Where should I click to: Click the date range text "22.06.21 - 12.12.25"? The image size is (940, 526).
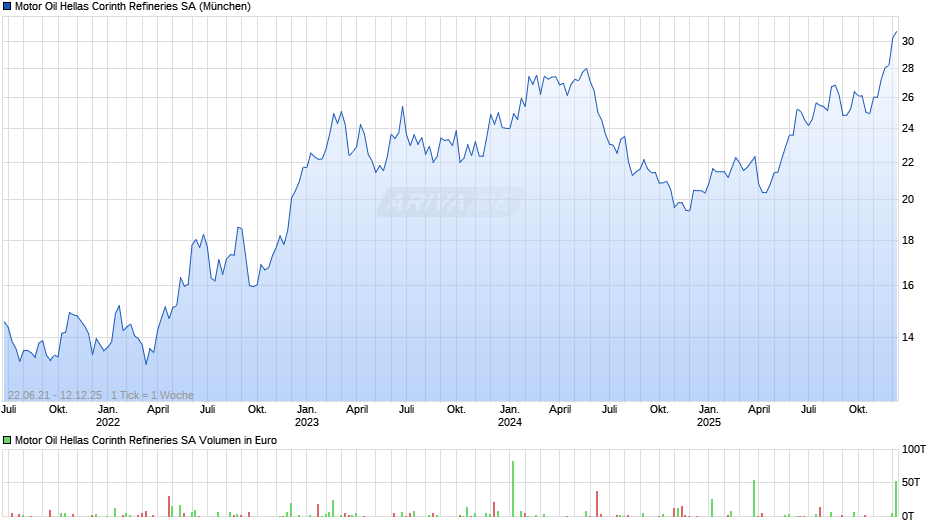point(55,395)
